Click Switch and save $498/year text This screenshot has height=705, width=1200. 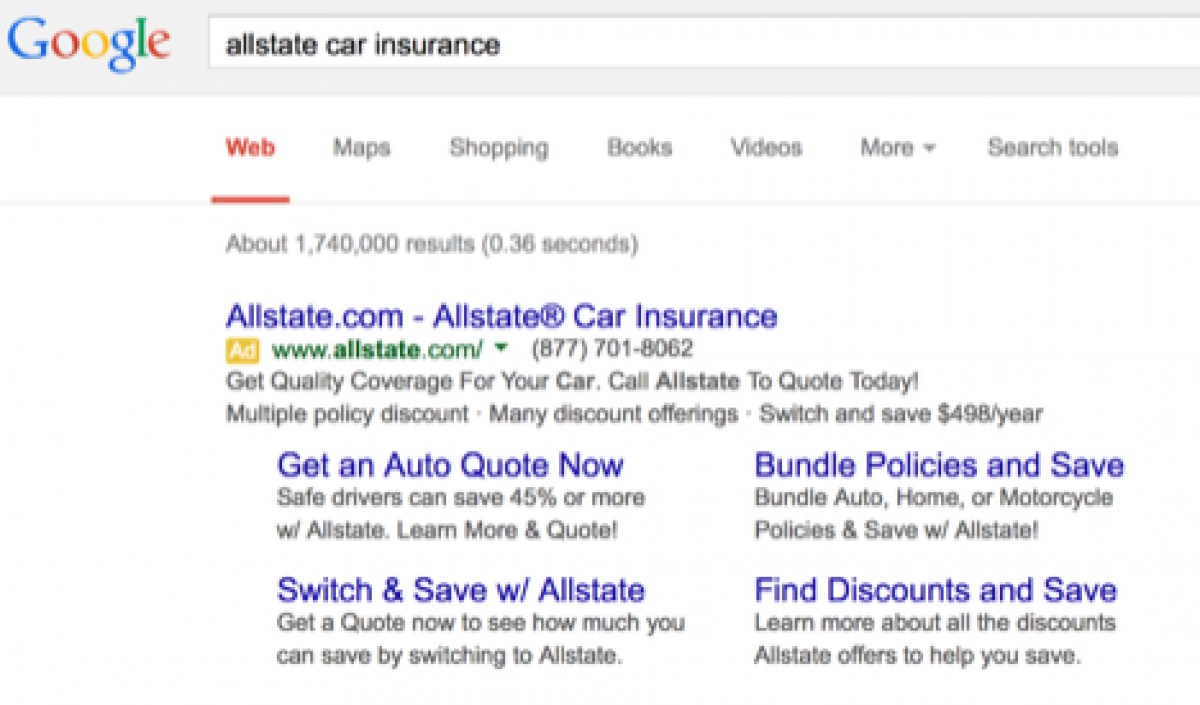[901, 413]
